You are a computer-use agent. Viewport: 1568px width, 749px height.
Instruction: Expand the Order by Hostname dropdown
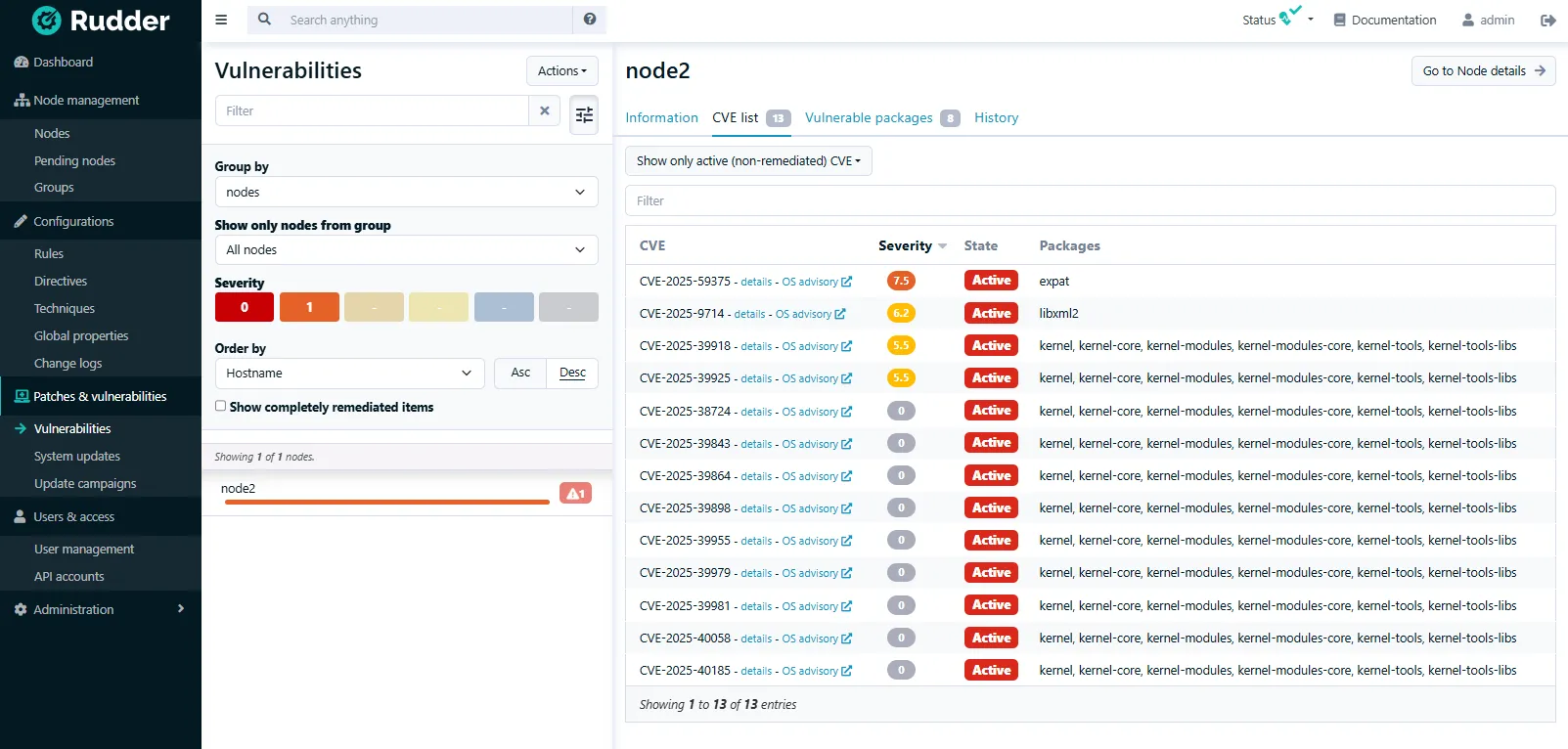[x=349, y=373]
